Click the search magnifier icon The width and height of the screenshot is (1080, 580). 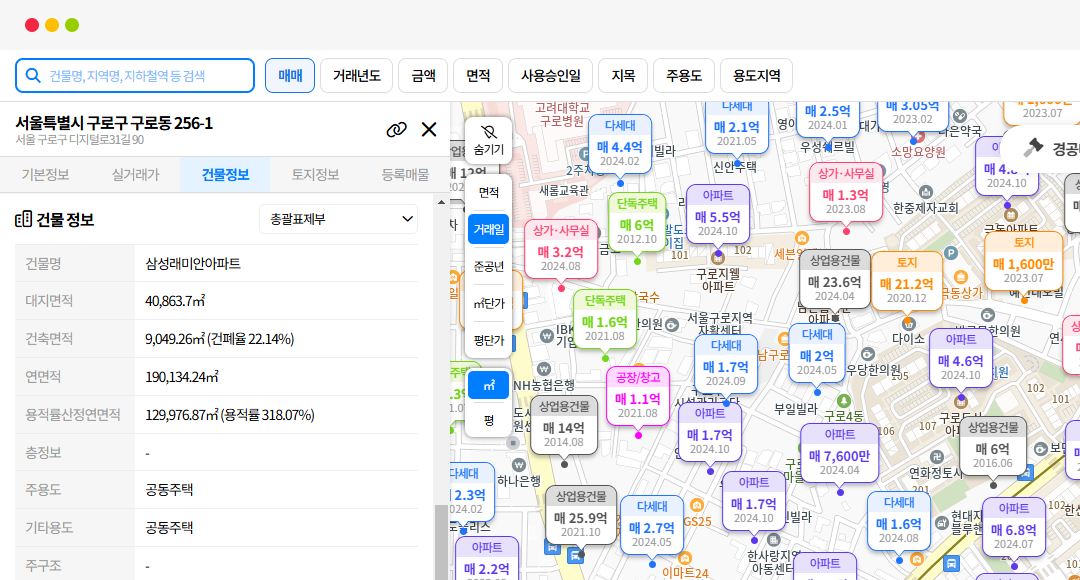(x=33, y=75)
